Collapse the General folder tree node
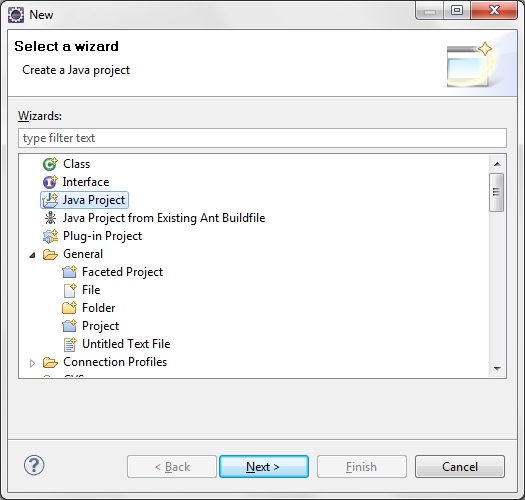The height and width of the screenshot is (500, 525). [32, 255]
